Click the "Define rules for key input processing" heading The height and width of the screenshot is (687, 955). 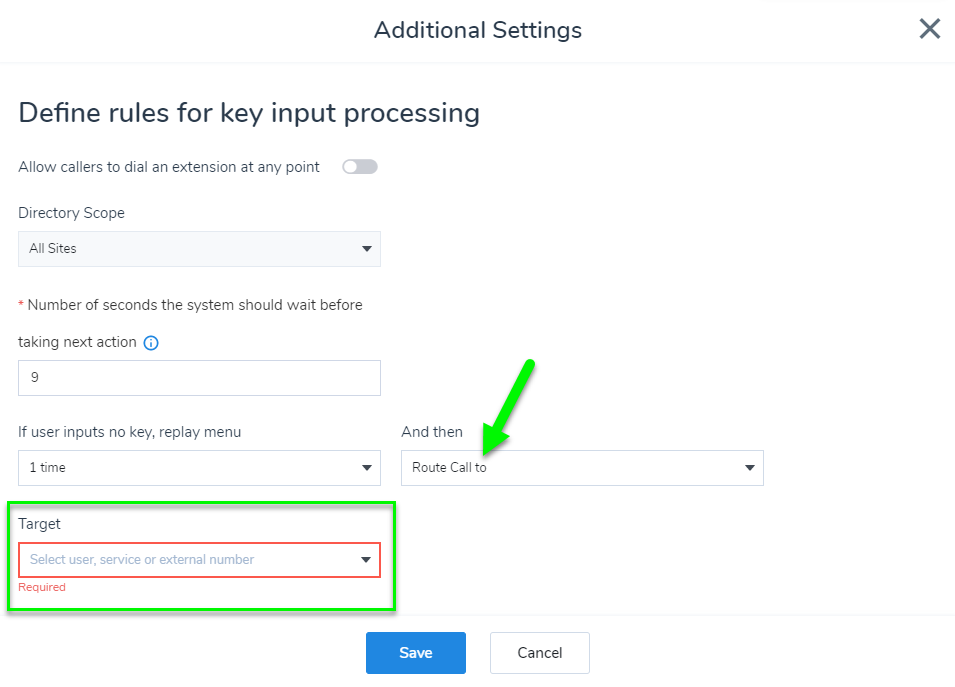click(249, 113)
